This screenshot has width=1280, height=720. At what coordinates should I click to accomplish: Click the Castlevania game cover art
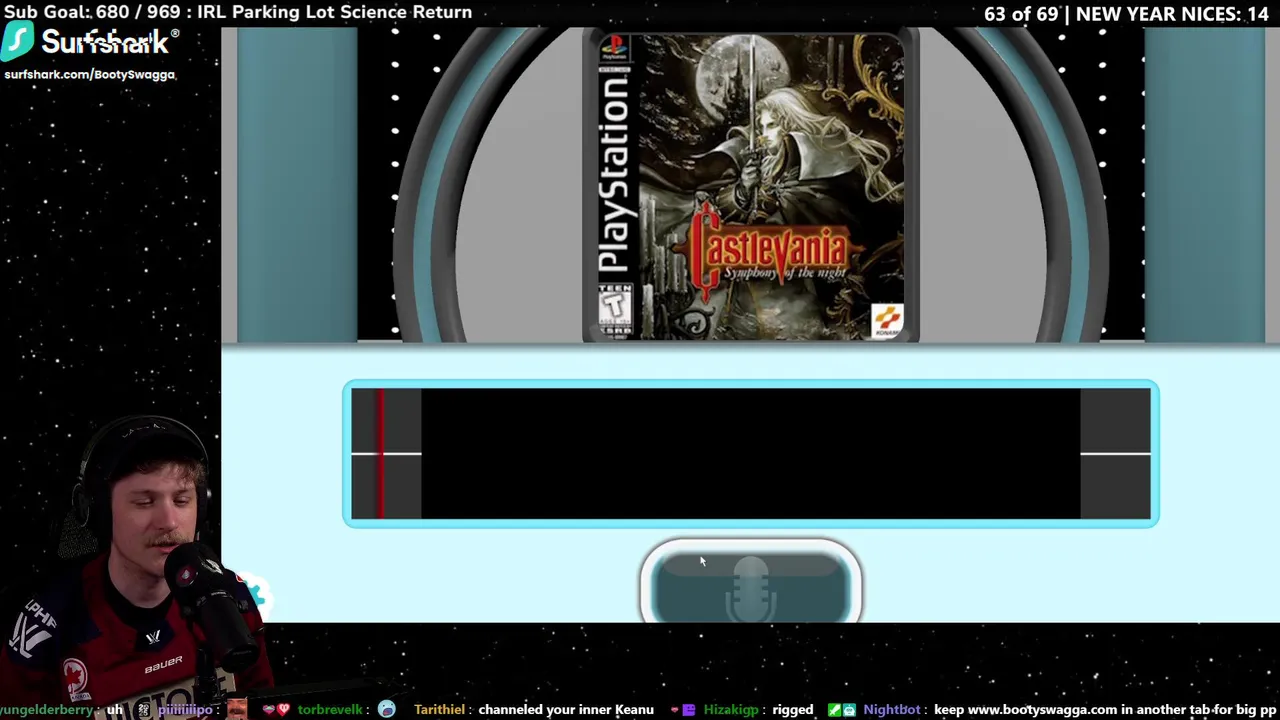(x=750, y=188)
